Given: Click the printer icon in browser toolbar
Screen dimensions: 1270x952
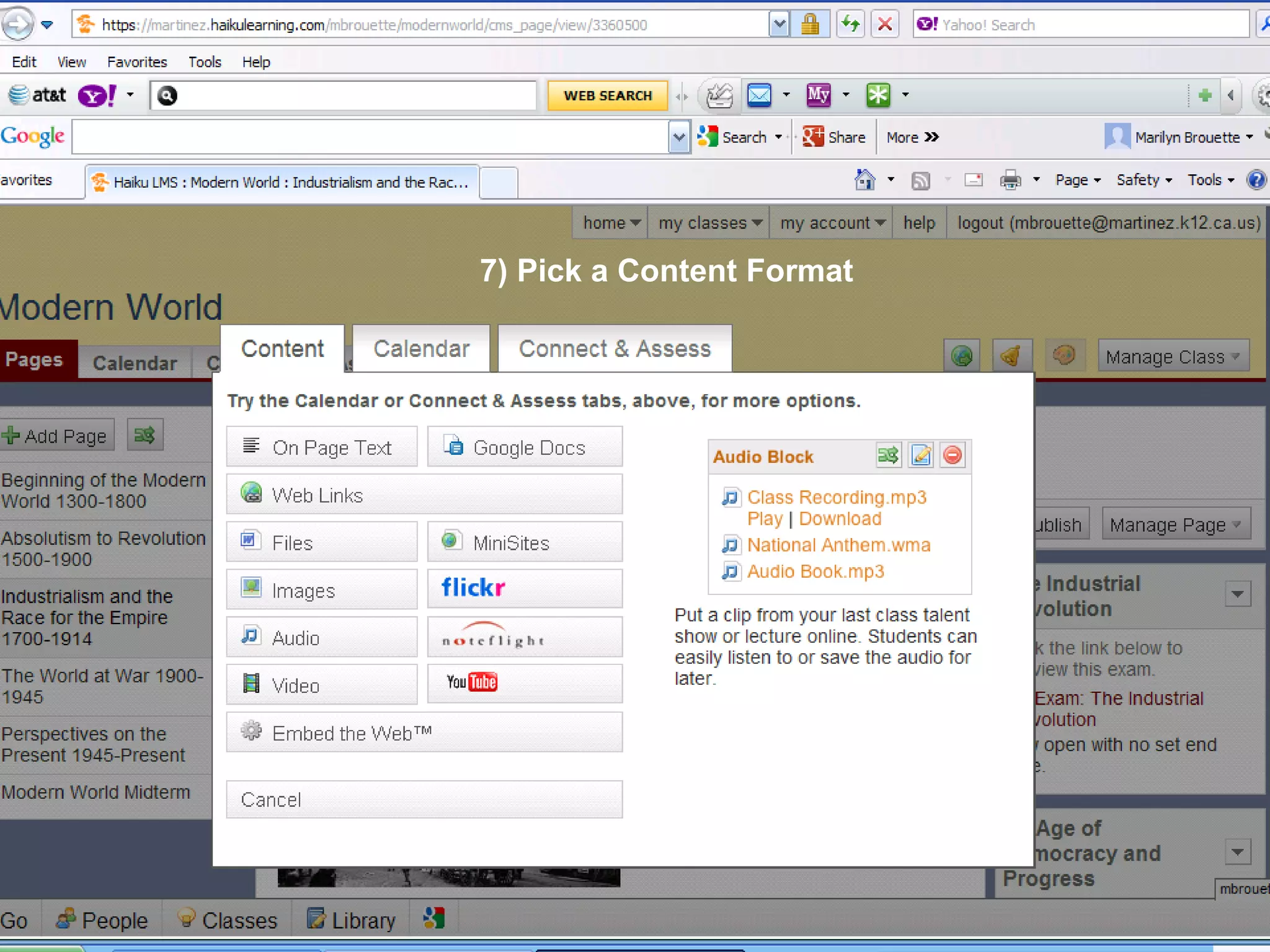Looking at the screenshot, I should click(1010, 180).
